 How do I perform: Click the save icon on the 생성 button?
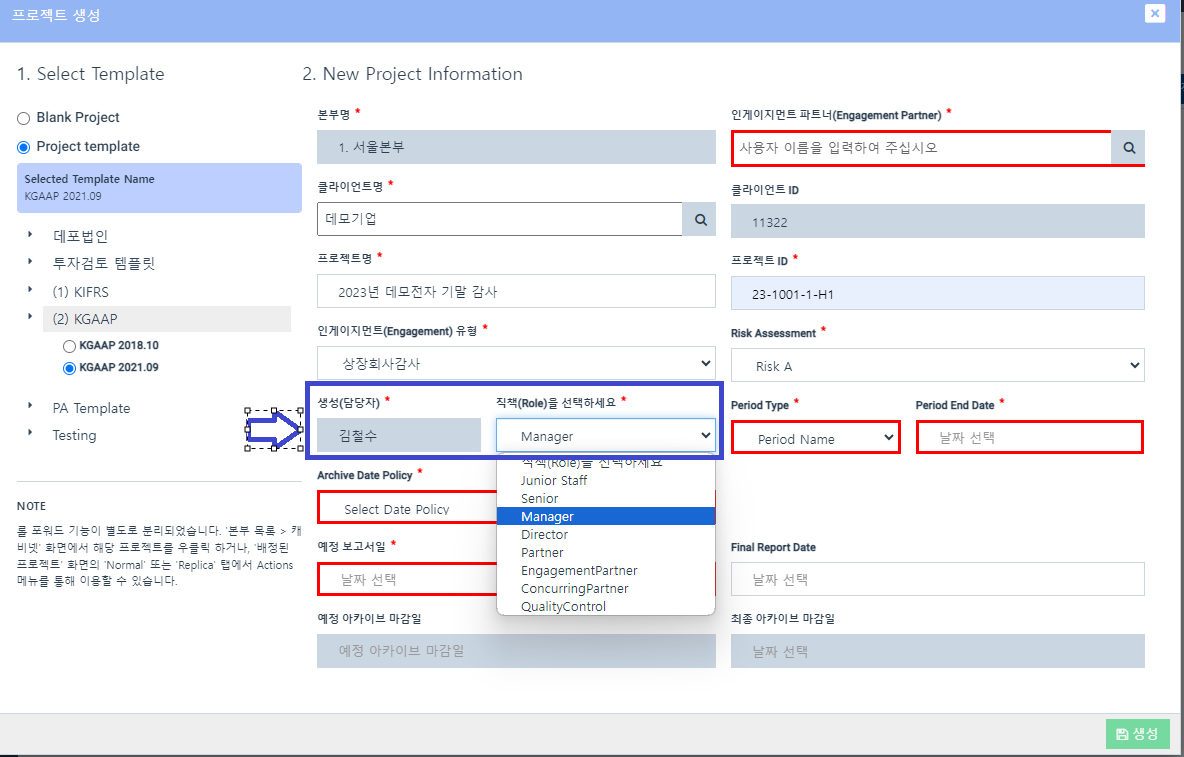[1122, 734]
